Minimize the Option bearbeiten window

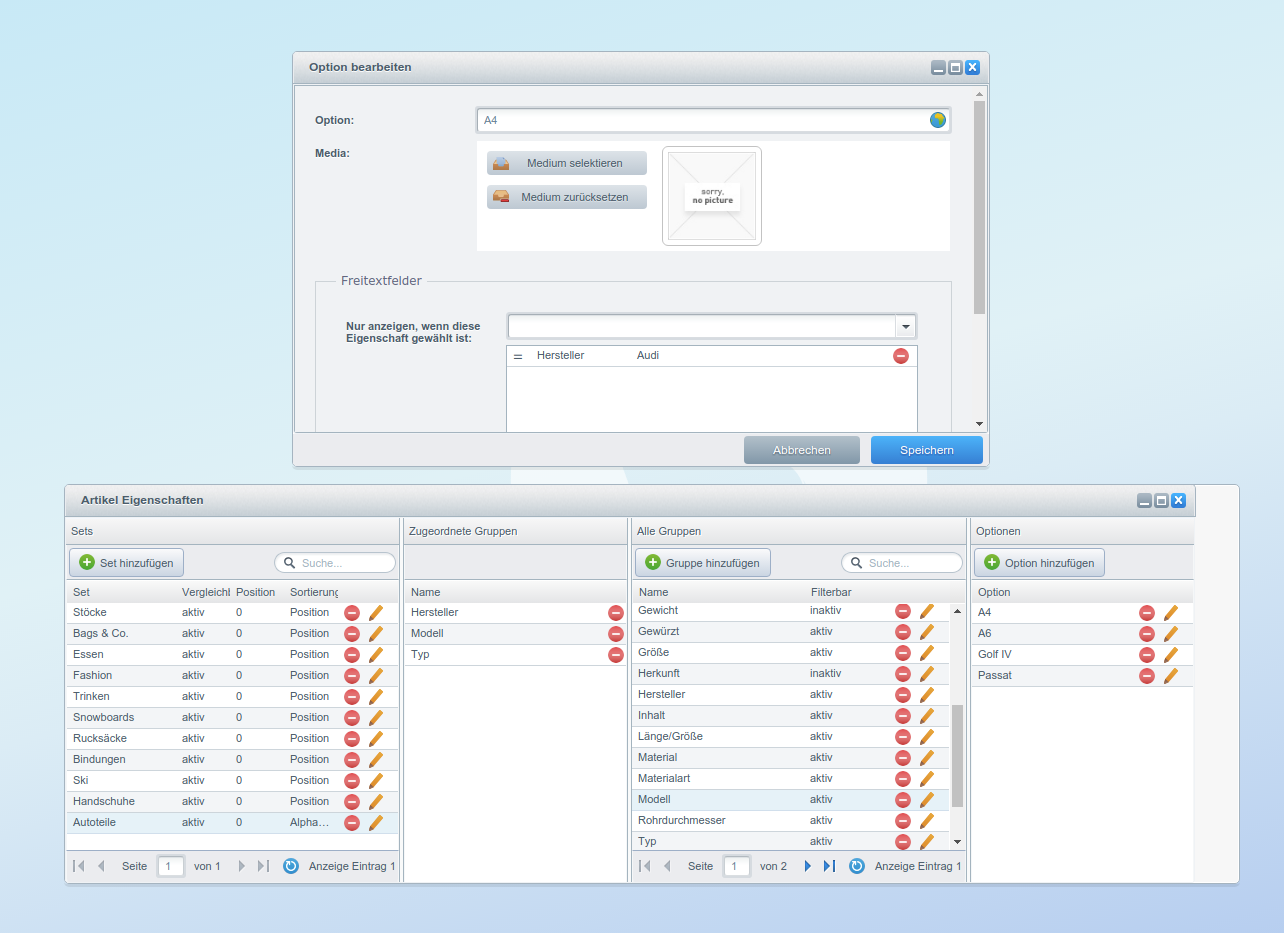pyautogui.click(x=938, y=68)
